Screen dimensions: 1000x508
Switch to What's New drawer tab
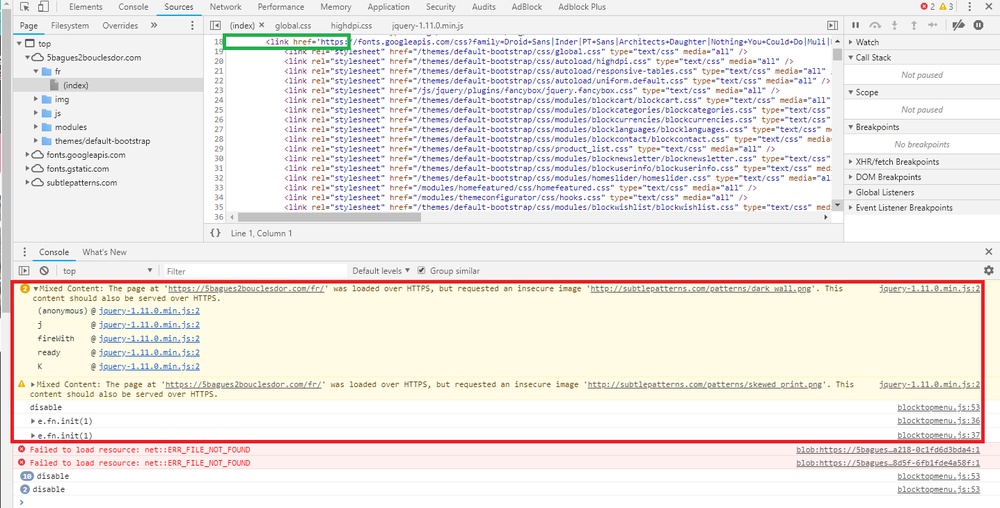105,252
